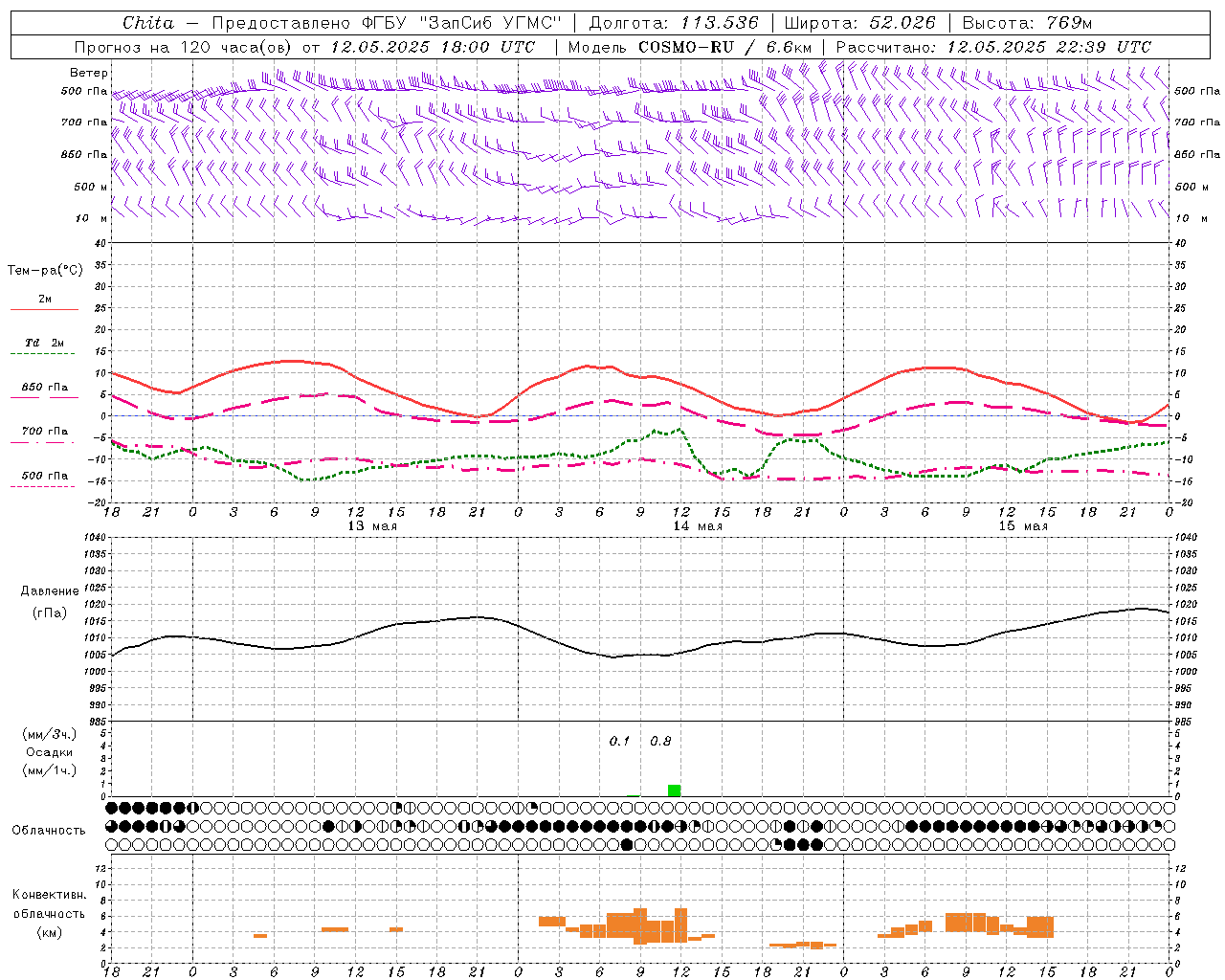Image resolution: width=1225 pixels, height=980 pixels.
Task: Click the "ФГБУ ЗапСиб УГМС" provider text
Action: tap(463, 23)
